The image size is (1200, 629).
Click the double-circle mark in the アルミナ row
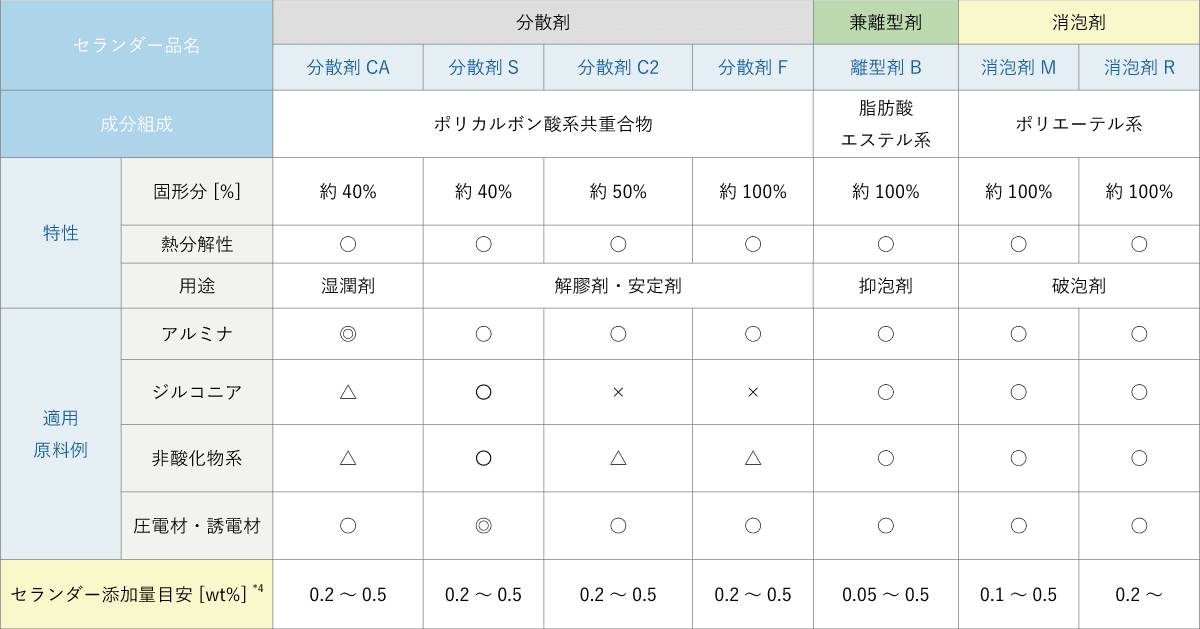(348, 334)
